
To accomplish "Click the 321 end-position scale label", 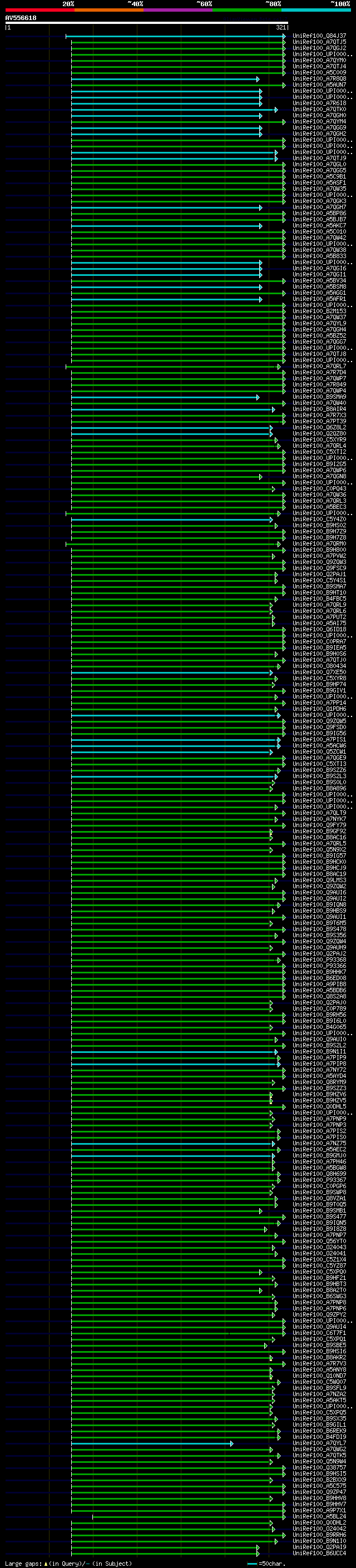I will [x=280, y=27].
